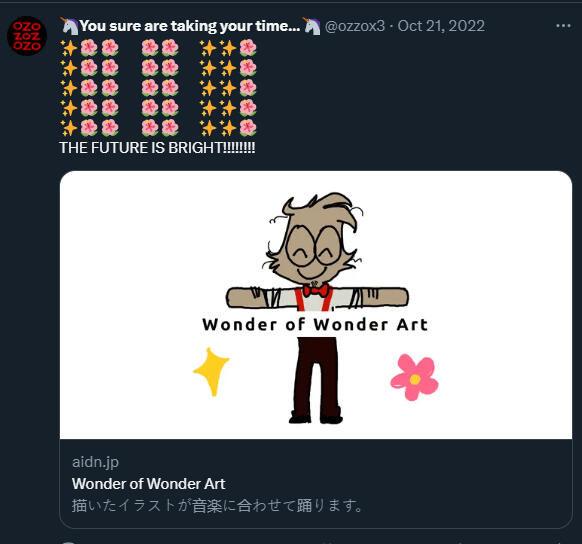Click the top-left sparkle emoji in the emoji art
This screenshot has height=544, width=582.
point(69,48)
